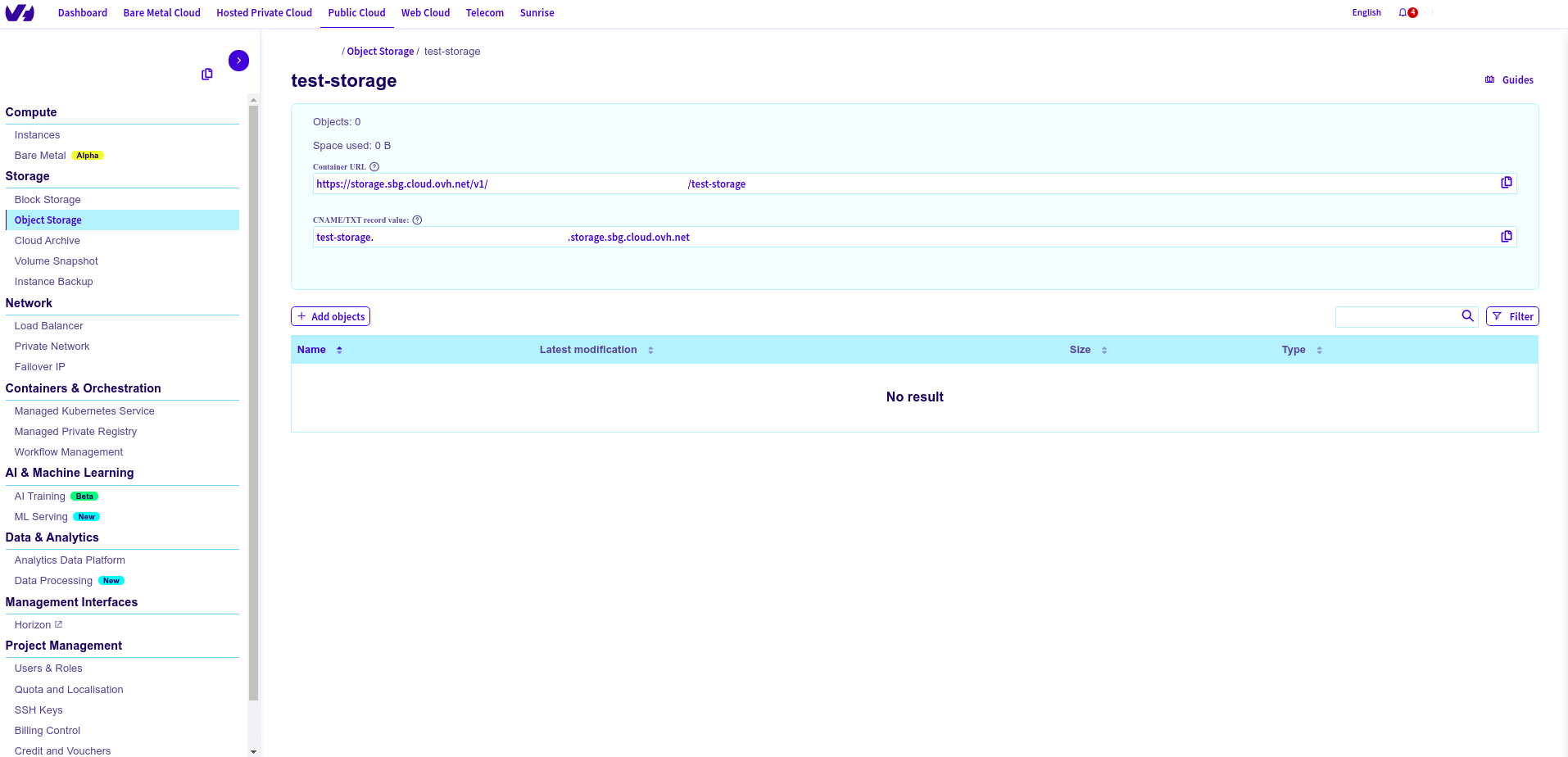Open the Filter button
1568x757 pixels.
pyautogui.click(x=1512, y=316)
